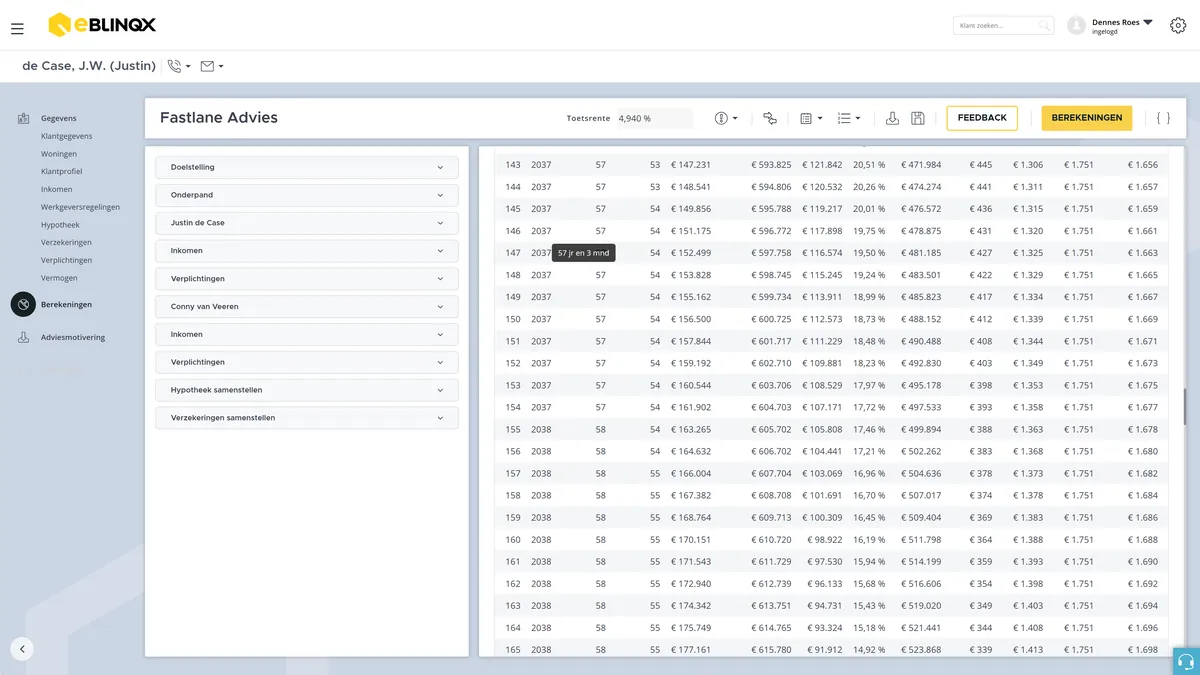Open the headset support widget

click(1186, 661)
